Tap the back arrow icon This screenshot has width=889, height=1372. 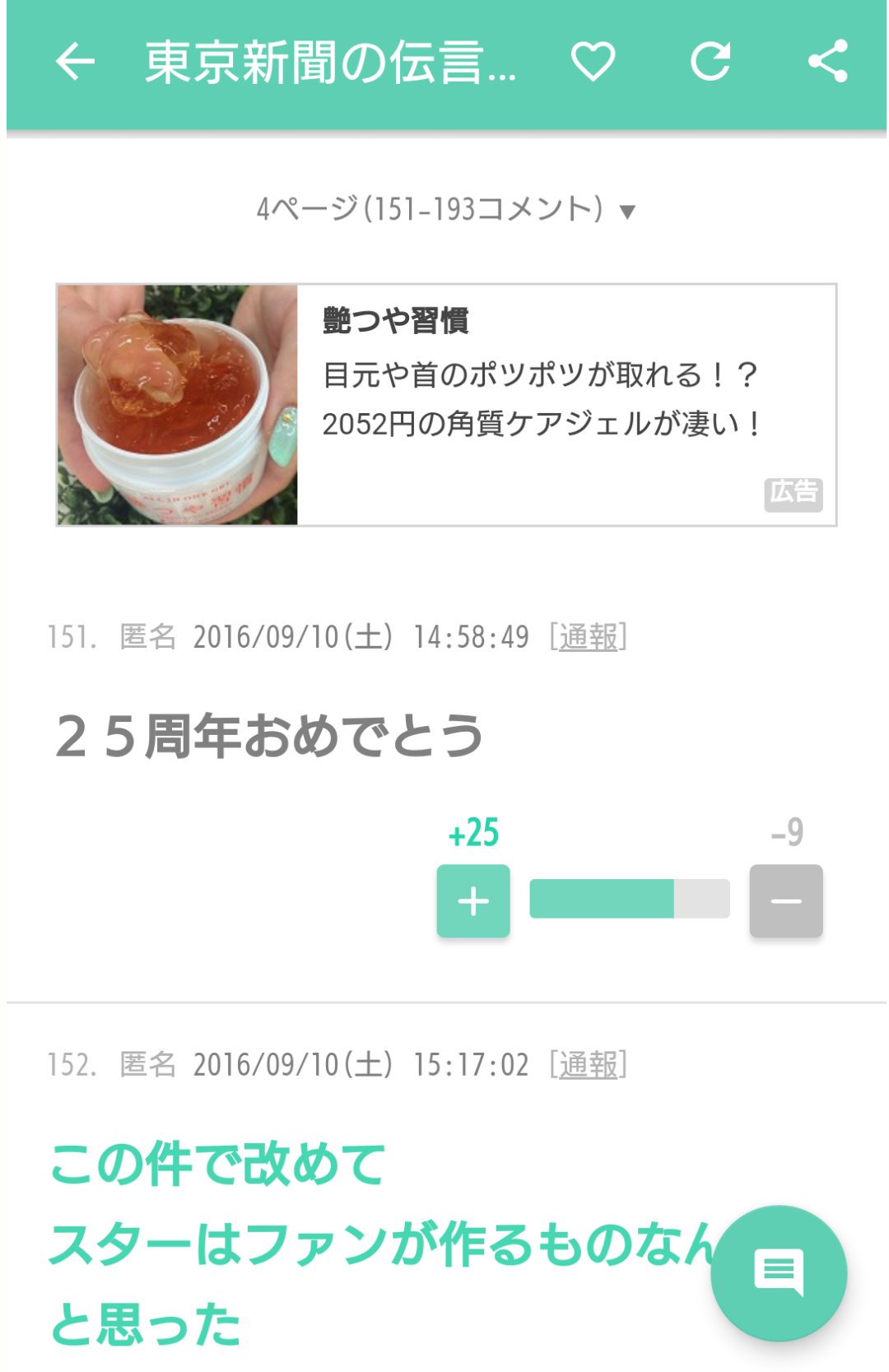75,62
